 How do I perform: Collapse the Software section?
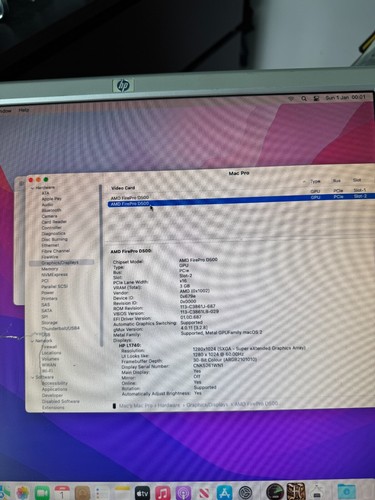(x=33, y=377)
